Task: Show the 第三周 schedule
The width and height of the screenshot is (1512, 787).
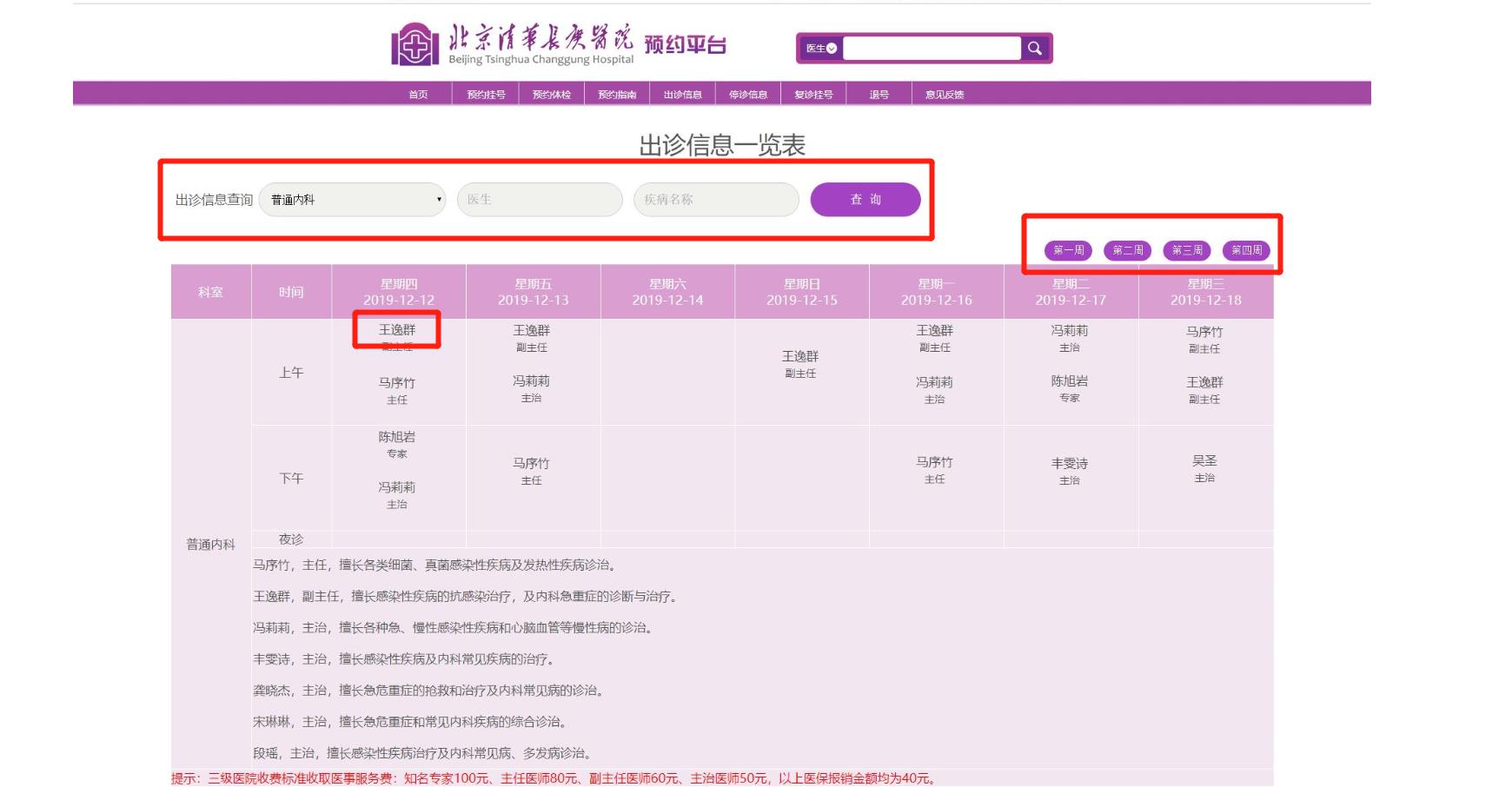Action: click(x=1187, y=250)
